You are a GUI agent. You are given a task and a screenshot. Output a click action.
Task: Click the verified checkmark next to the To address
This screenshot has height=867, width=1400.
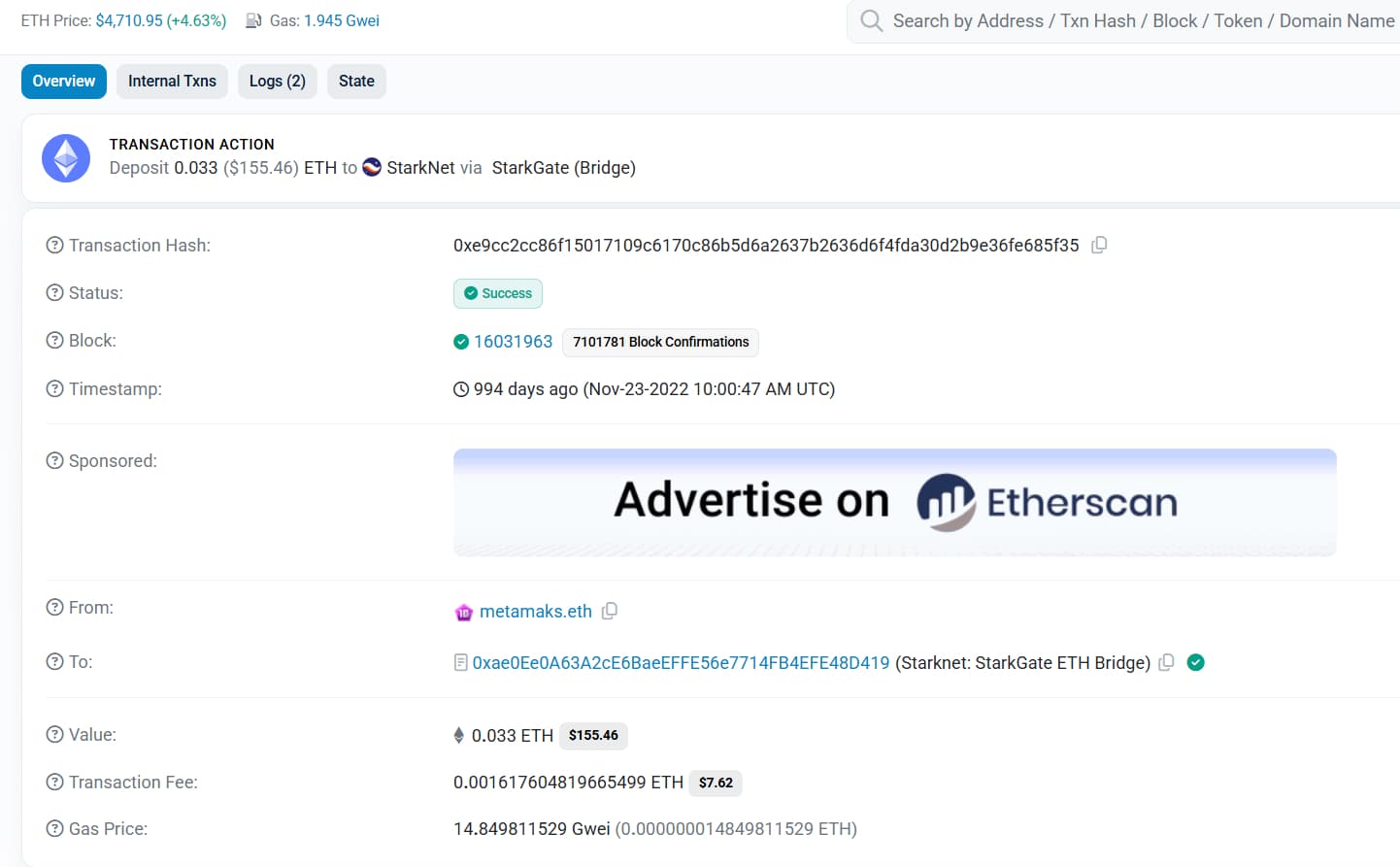[1195, 661]
